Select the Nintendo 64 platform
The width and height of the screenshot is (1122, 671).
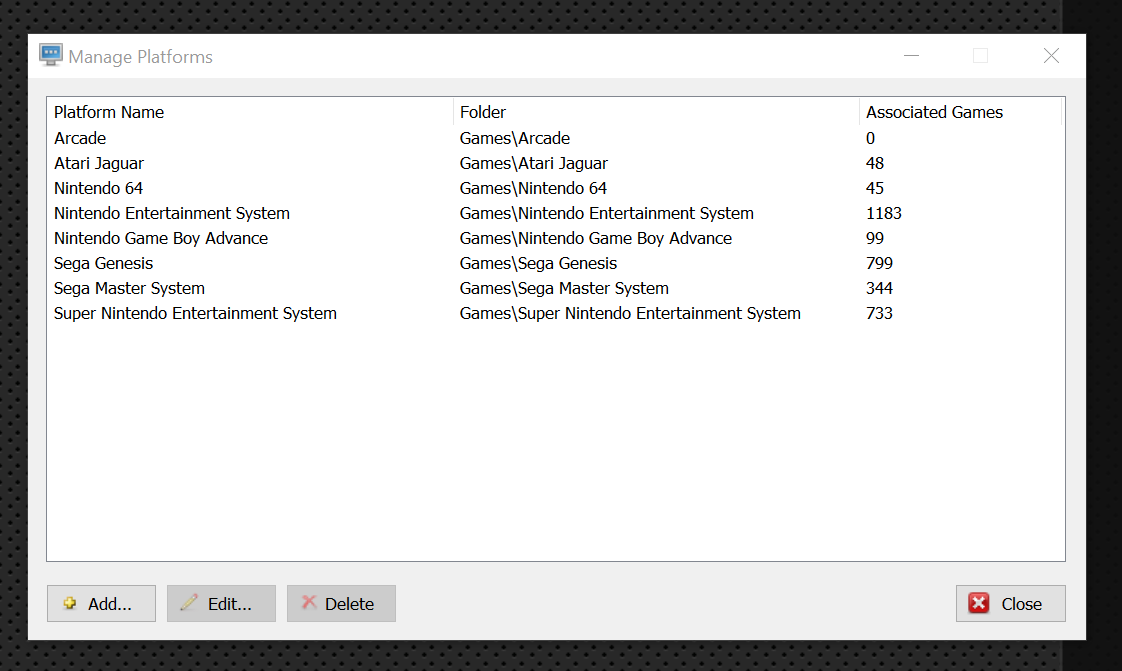pyautogui.click(x=99, y=188)
